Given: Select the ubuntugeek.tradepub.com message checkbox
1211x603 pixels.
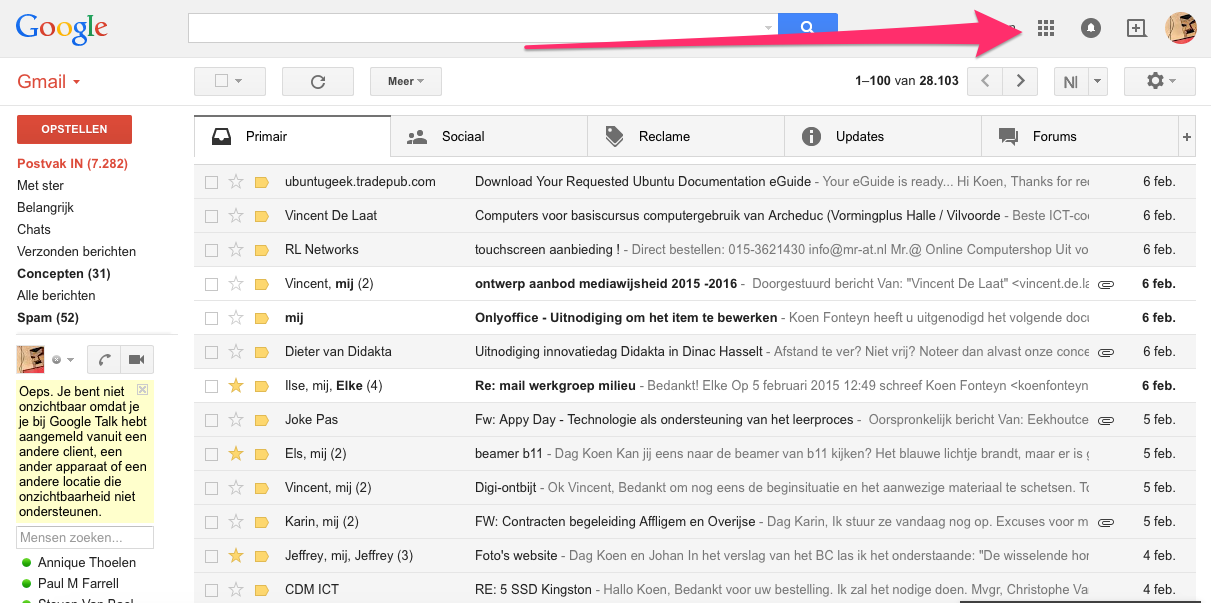Looking at the screenshot, I should (x=211, y=182).
